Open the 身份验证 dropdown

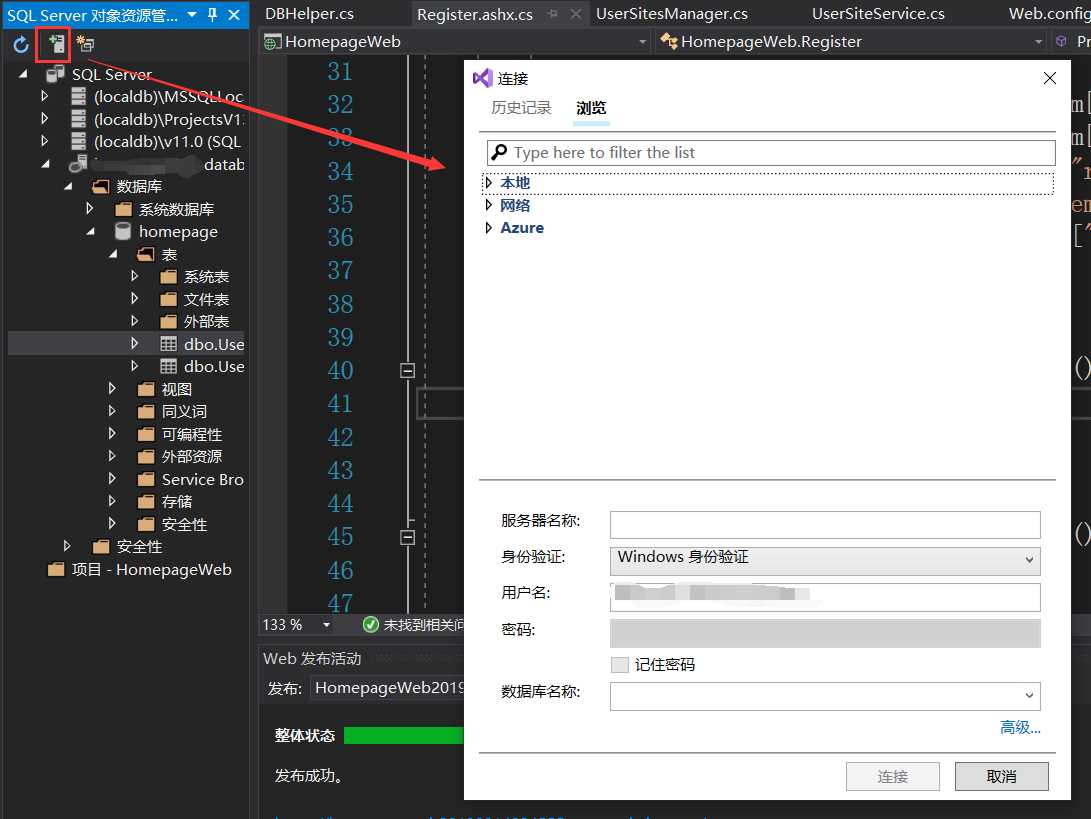pyautogui.click(x=825, y=560)
